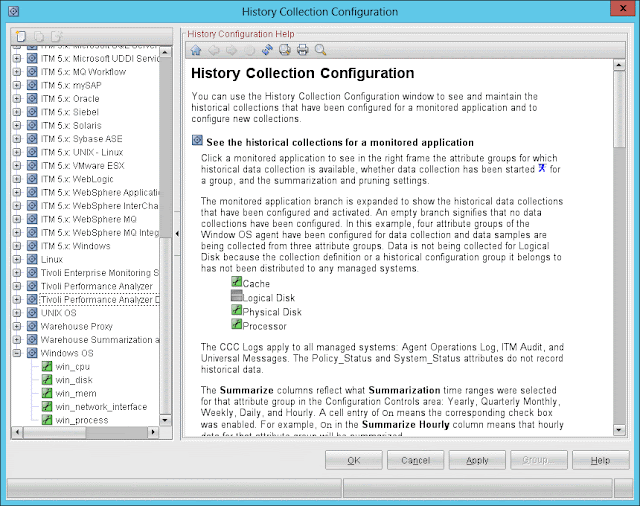Click the UNIX OS application icon

click(x=32, y=313)
